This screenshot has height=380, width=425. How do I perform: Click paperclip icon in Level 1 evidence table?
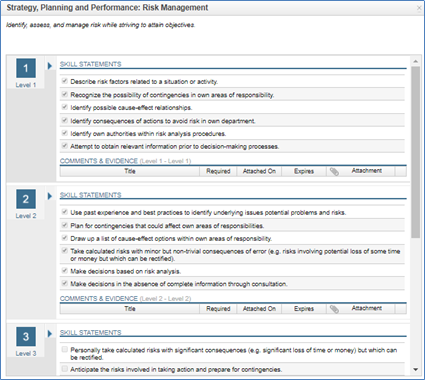click(334, 171)
